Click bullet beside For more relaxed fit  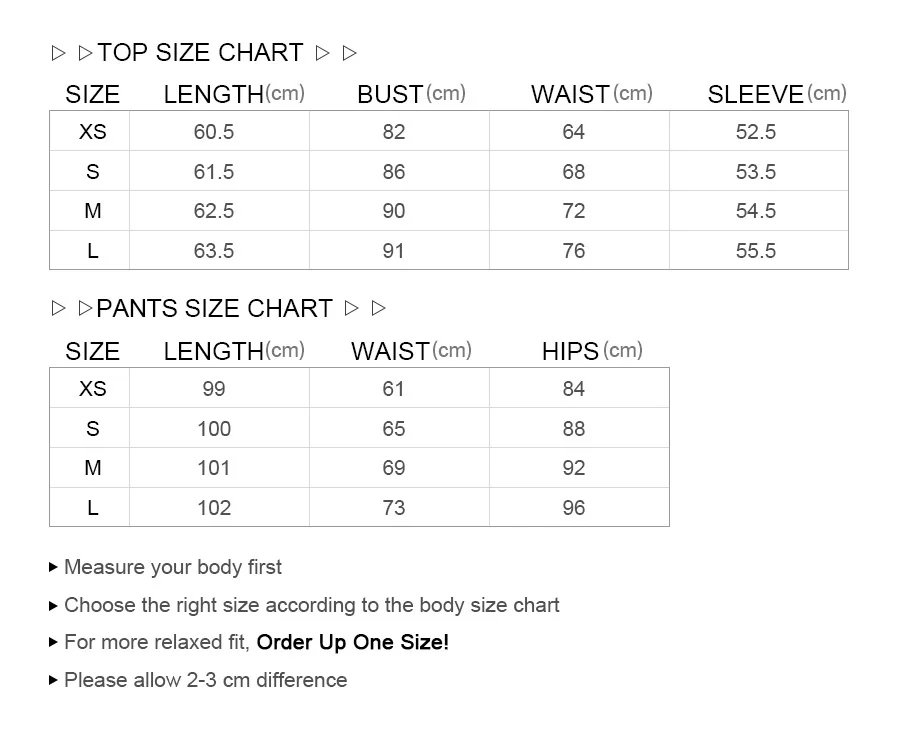pos(53,642)
